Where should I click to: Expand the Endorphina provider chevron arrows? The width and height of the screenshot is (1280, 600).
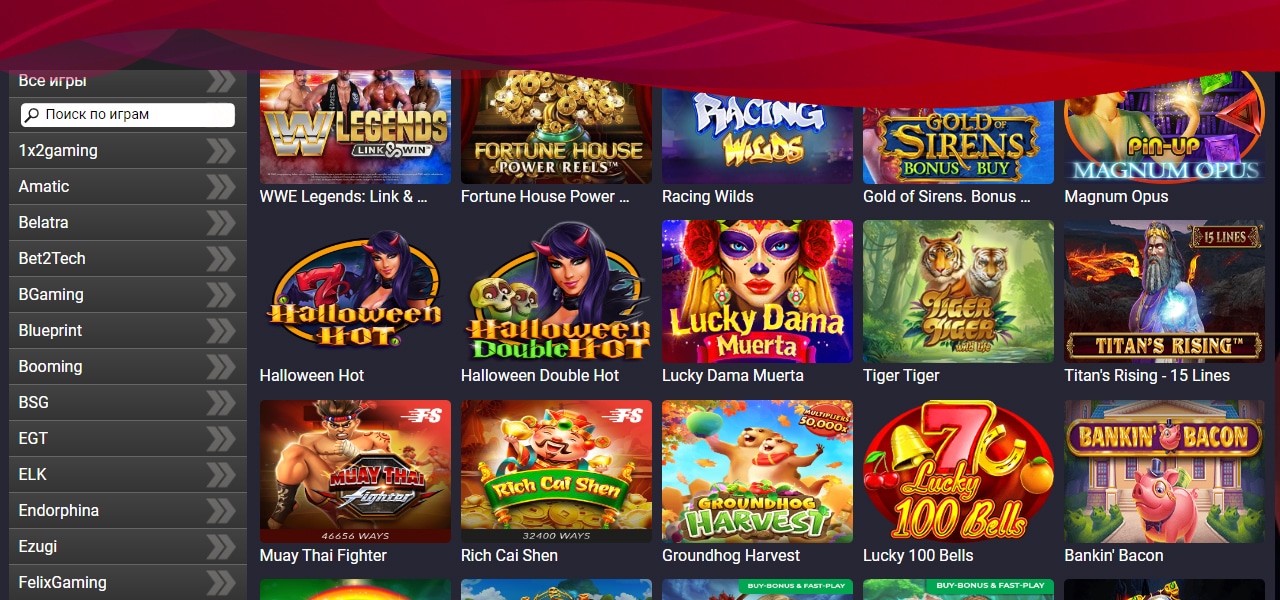(221, 511)
